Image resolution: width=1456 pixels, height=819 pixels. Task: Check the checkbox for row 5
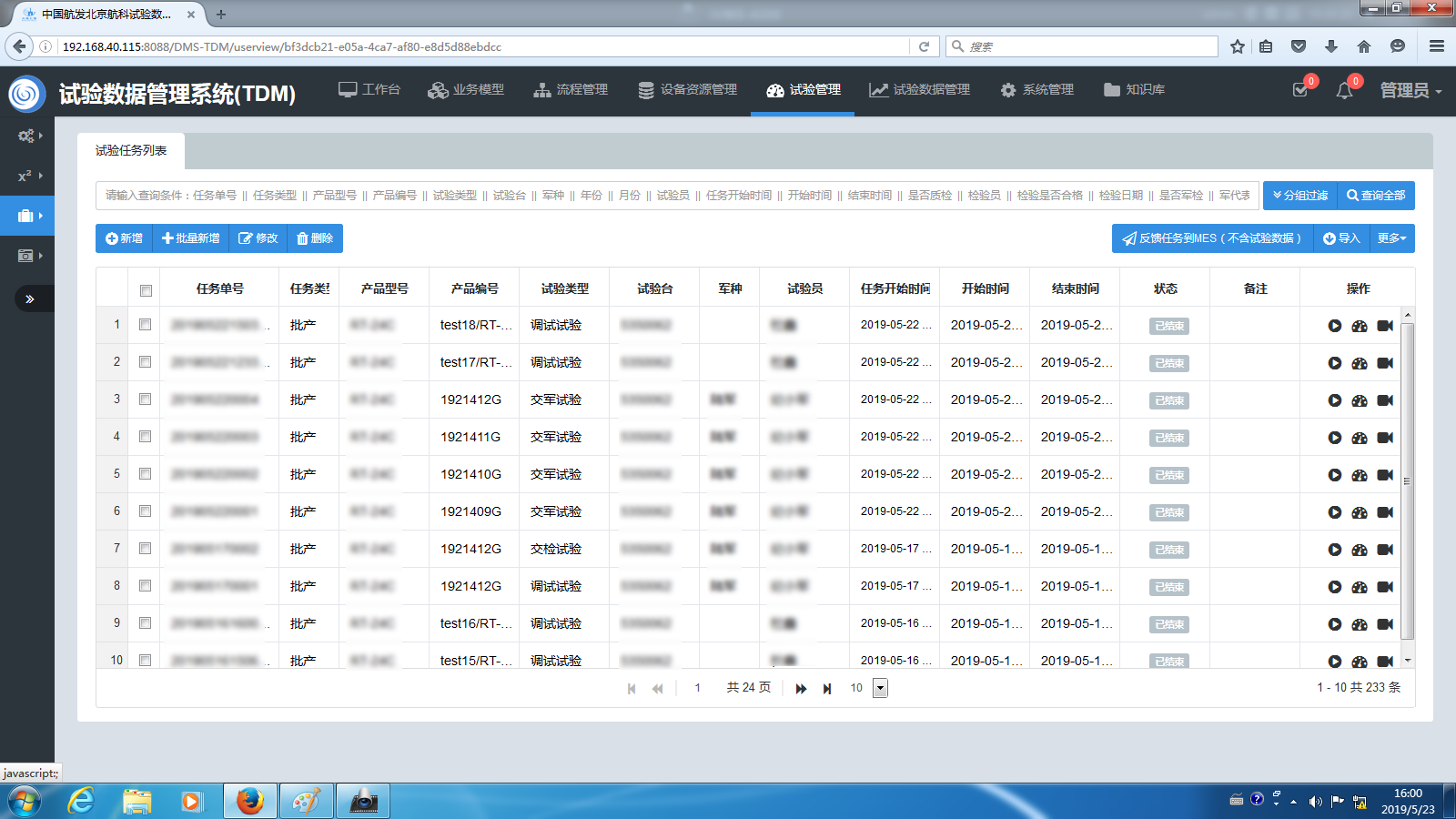145,473
